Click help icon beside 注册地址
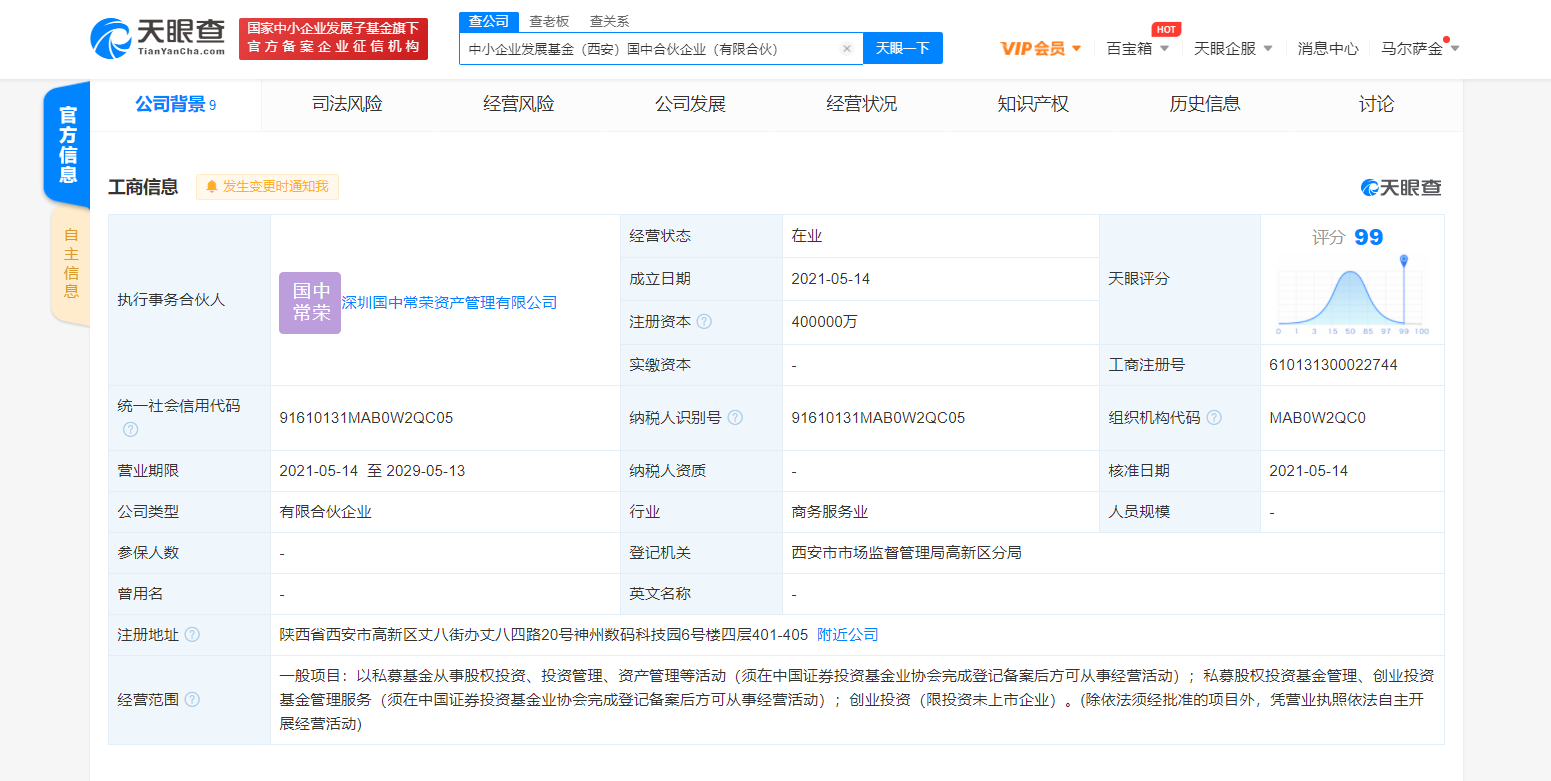1551x781 pixels. 192,635
